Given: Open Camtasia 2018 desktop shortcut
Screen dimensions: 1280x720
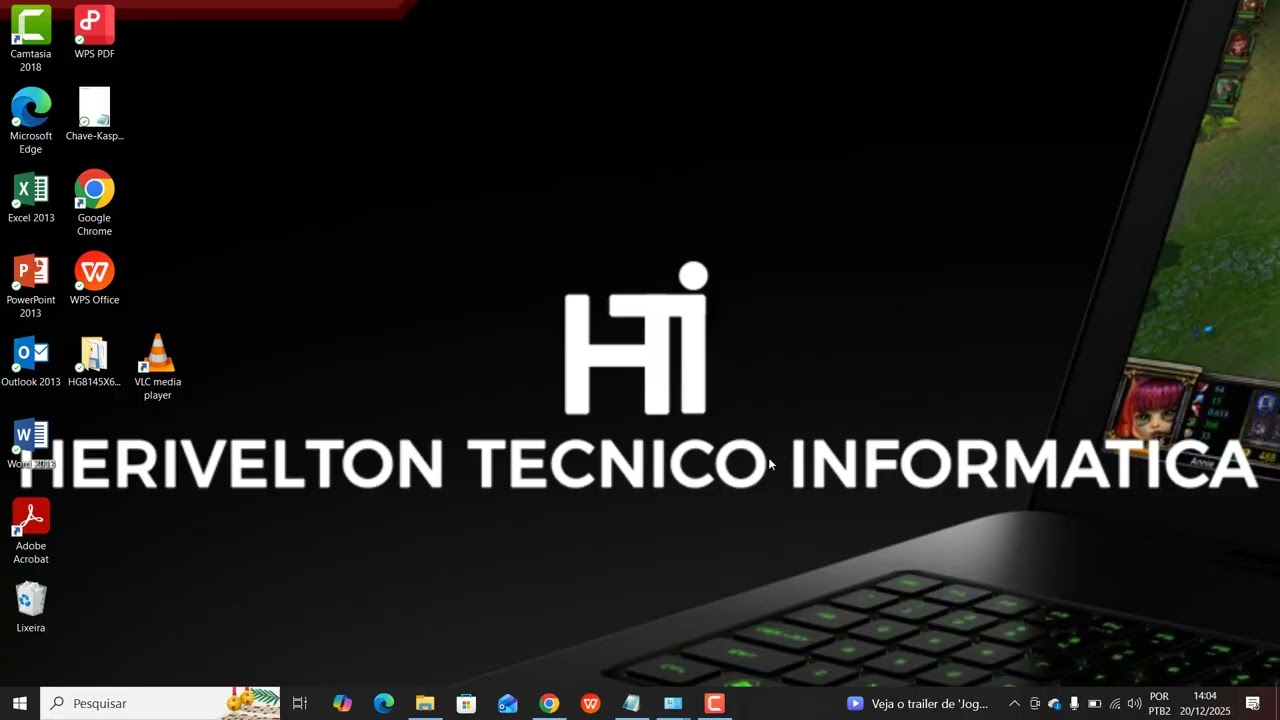Looking at the screenshot, I should [31, 38].
